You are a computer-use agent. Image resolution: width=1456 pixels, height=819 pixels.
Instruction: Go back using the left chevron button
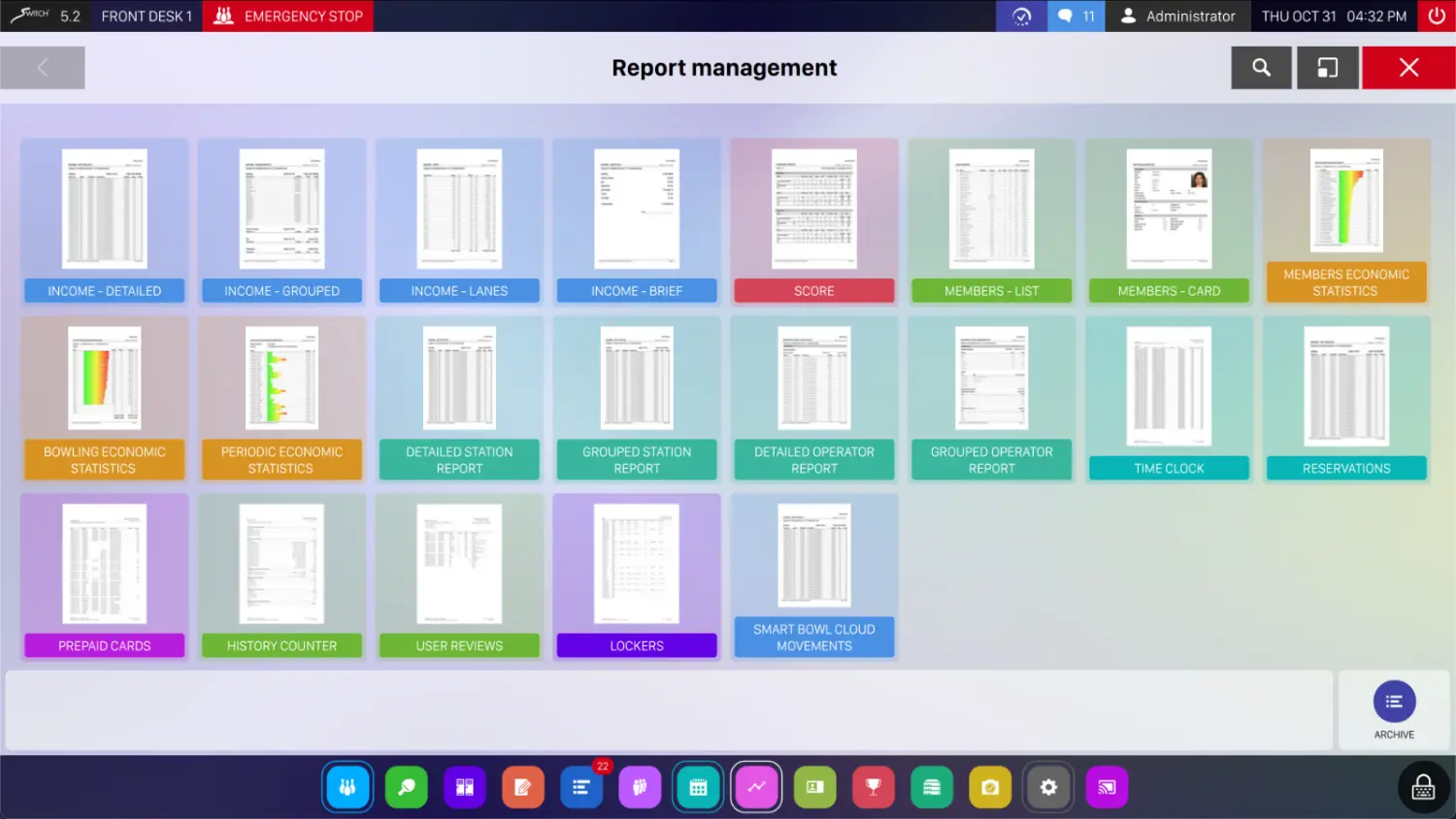pos(43,68)
